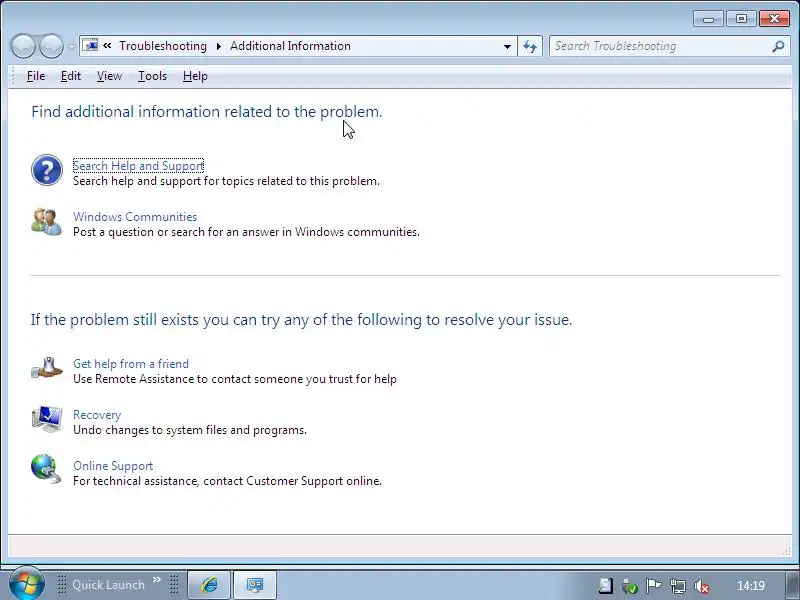
Task: Select the Troubleshooting taskbar window button
Action: pos(255,585)
